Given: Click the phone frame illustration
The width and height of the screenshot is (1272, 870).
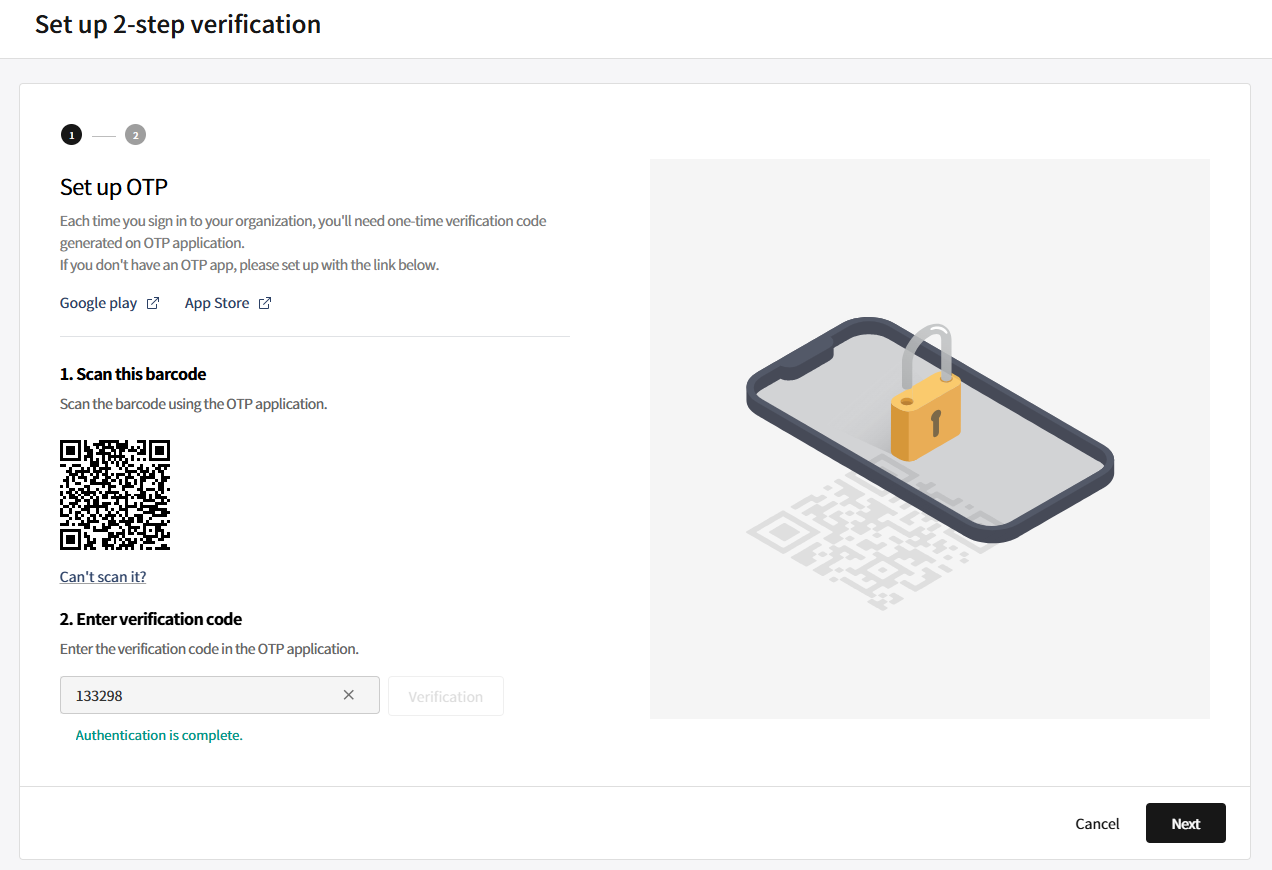Looking at the screenshot, I should pyautogui.click(x=930, y=430).
